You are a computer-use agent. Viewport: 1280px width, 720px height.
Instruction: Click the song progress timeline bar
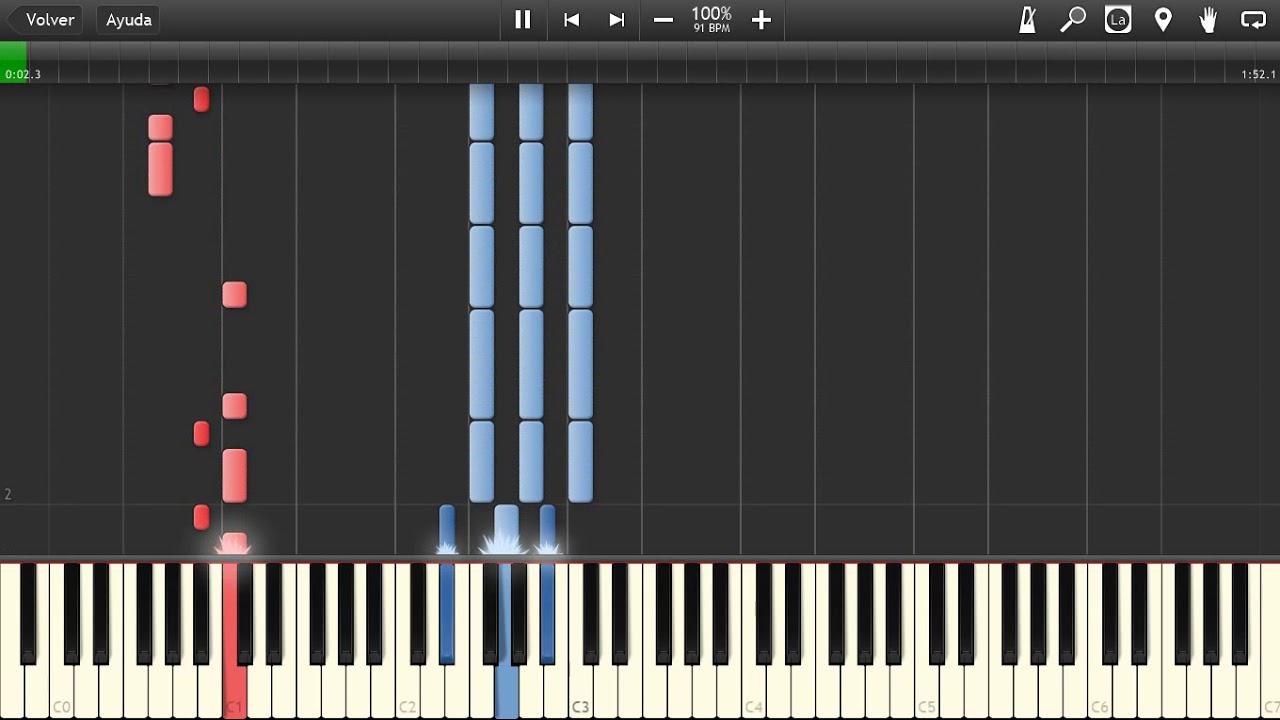click(x=640, y=62)
